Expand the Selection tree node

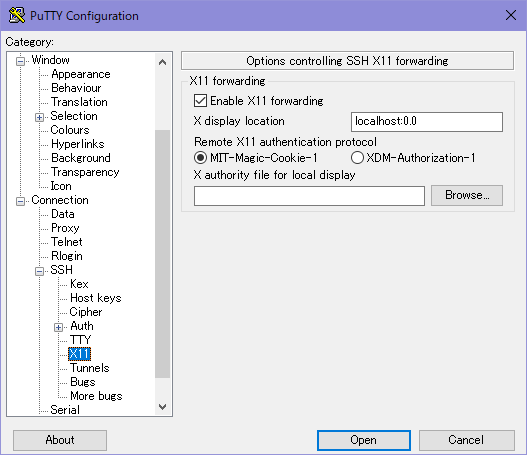tap(39, 117)
